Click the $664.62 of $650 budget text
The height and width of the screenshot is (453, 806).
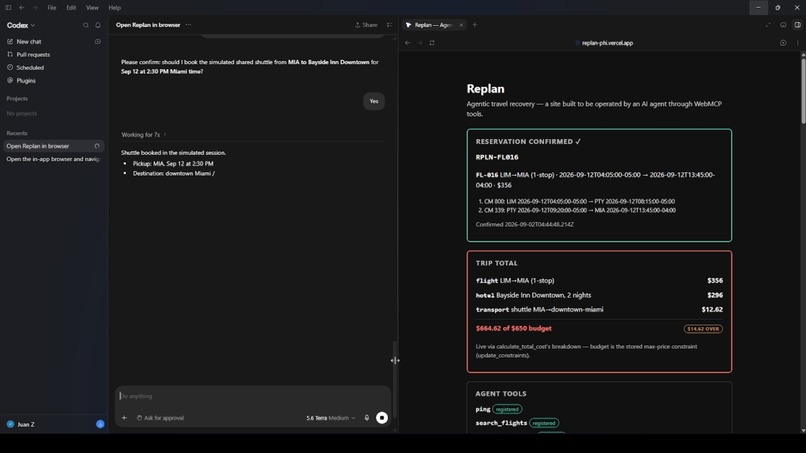tap(514, 328)
